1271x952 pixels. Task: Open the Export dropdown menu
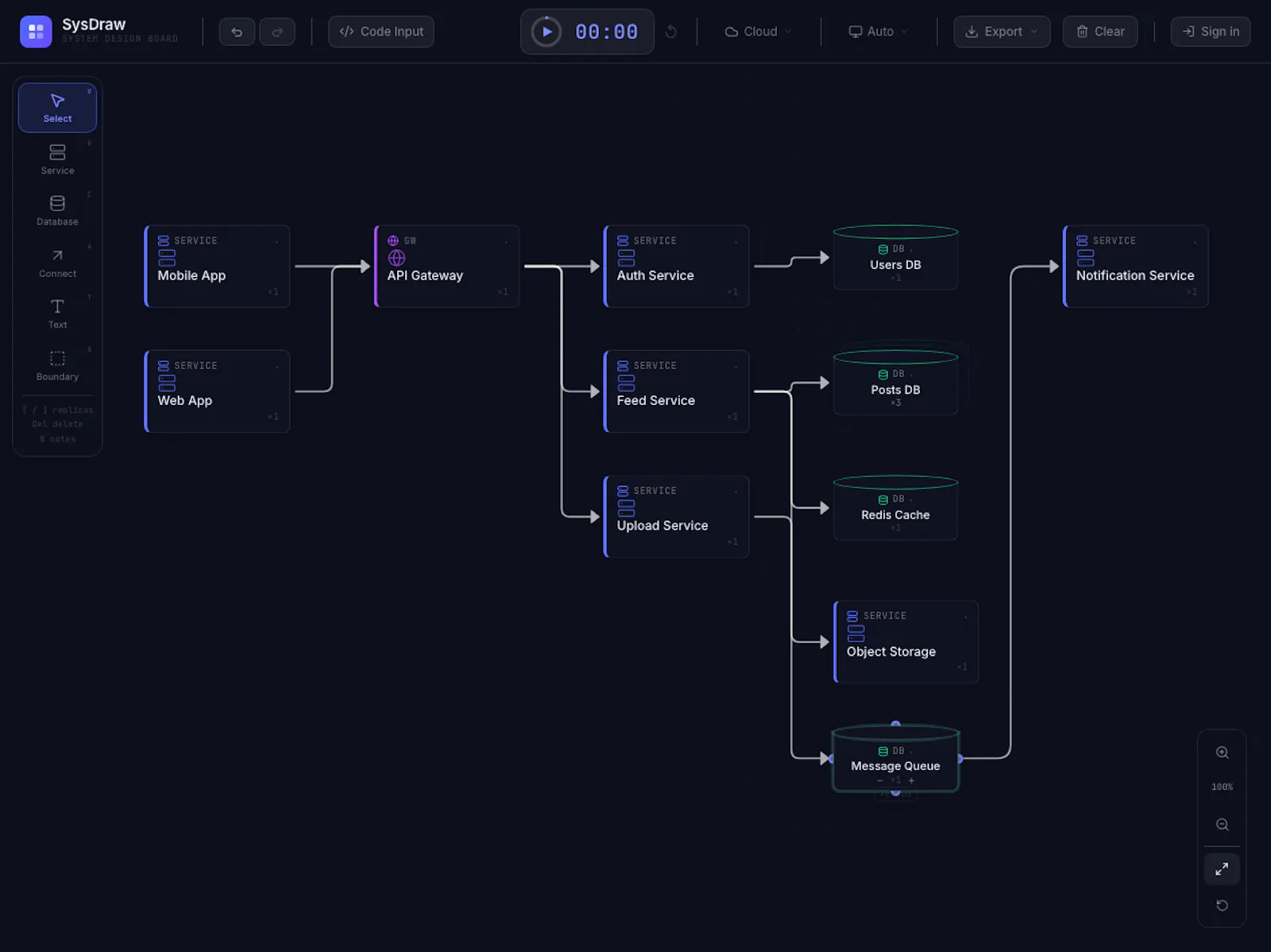tap(1002, 32)
